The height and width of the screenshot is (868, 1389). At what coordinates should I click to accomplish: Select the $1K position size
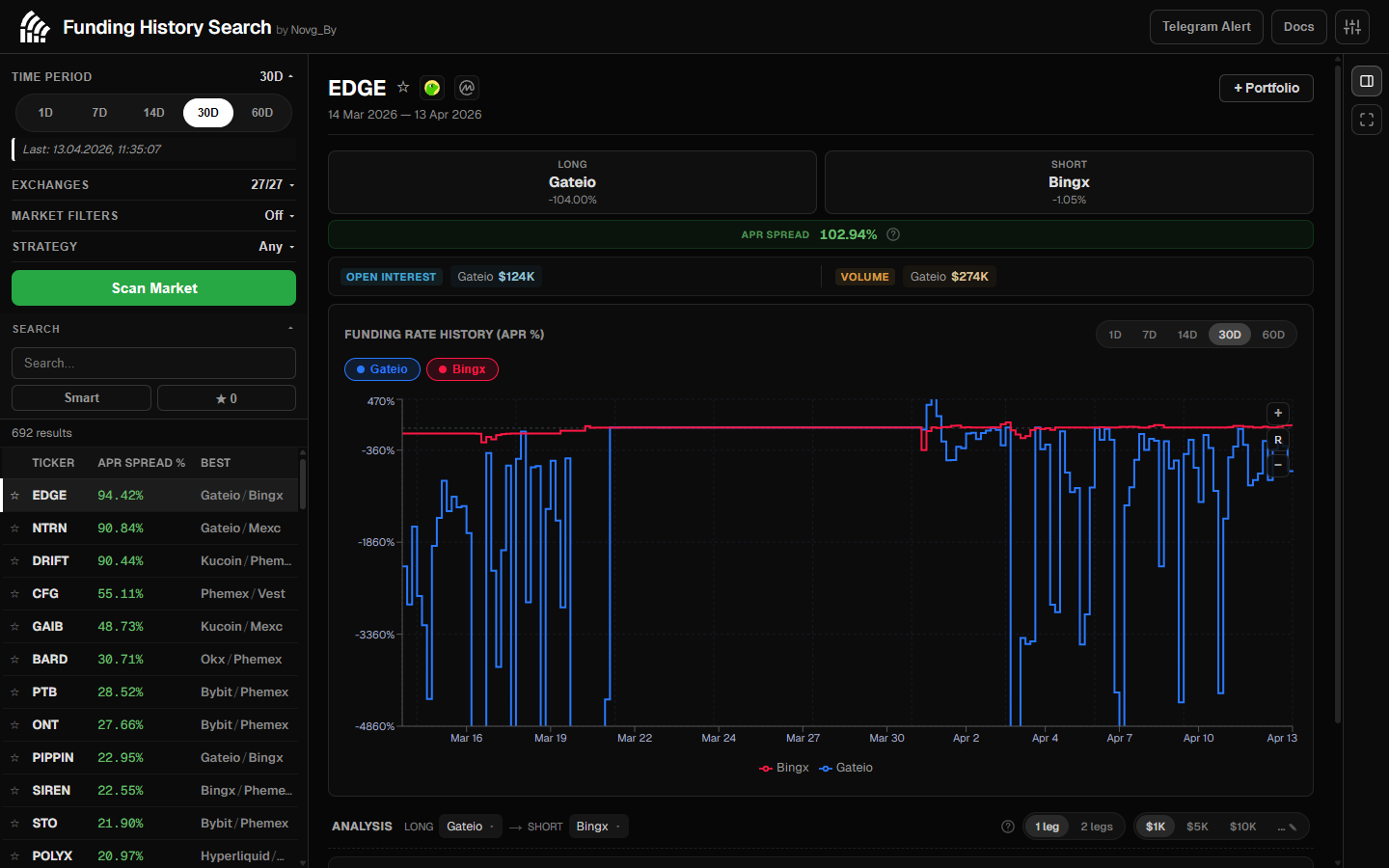(1156, 827)
